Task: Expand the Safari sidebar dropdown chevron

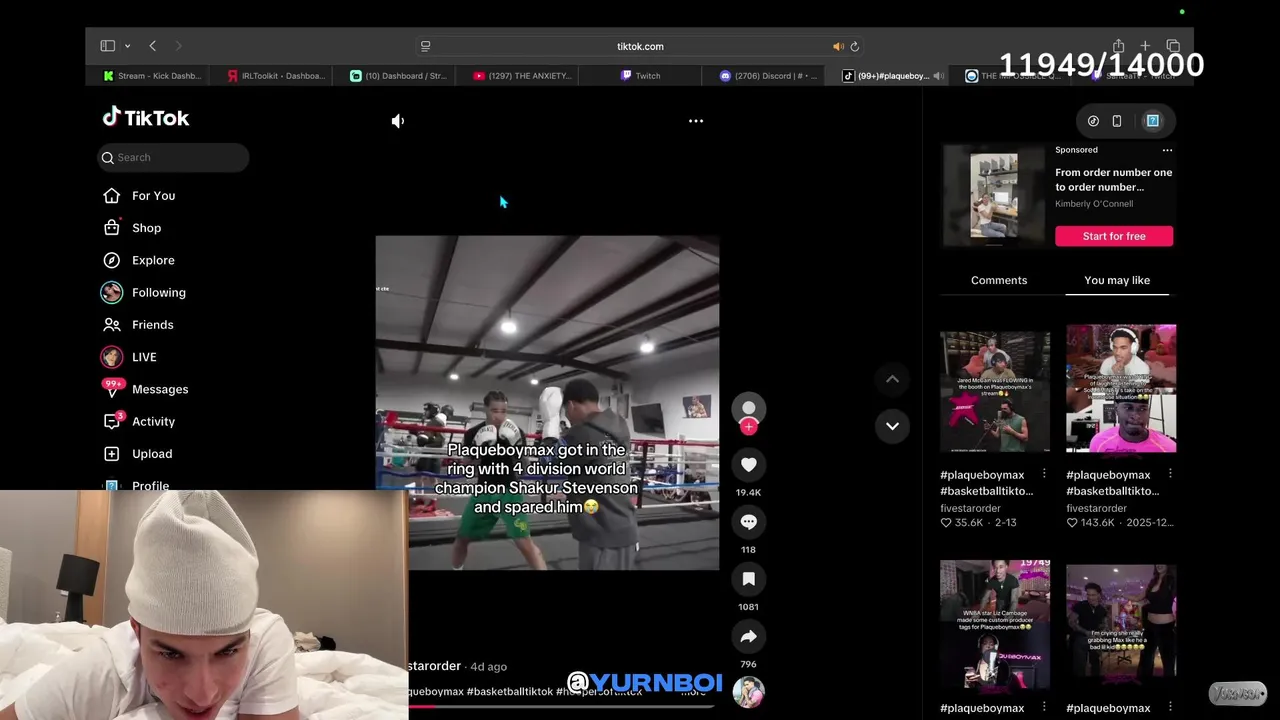Action: pos(127,46)
